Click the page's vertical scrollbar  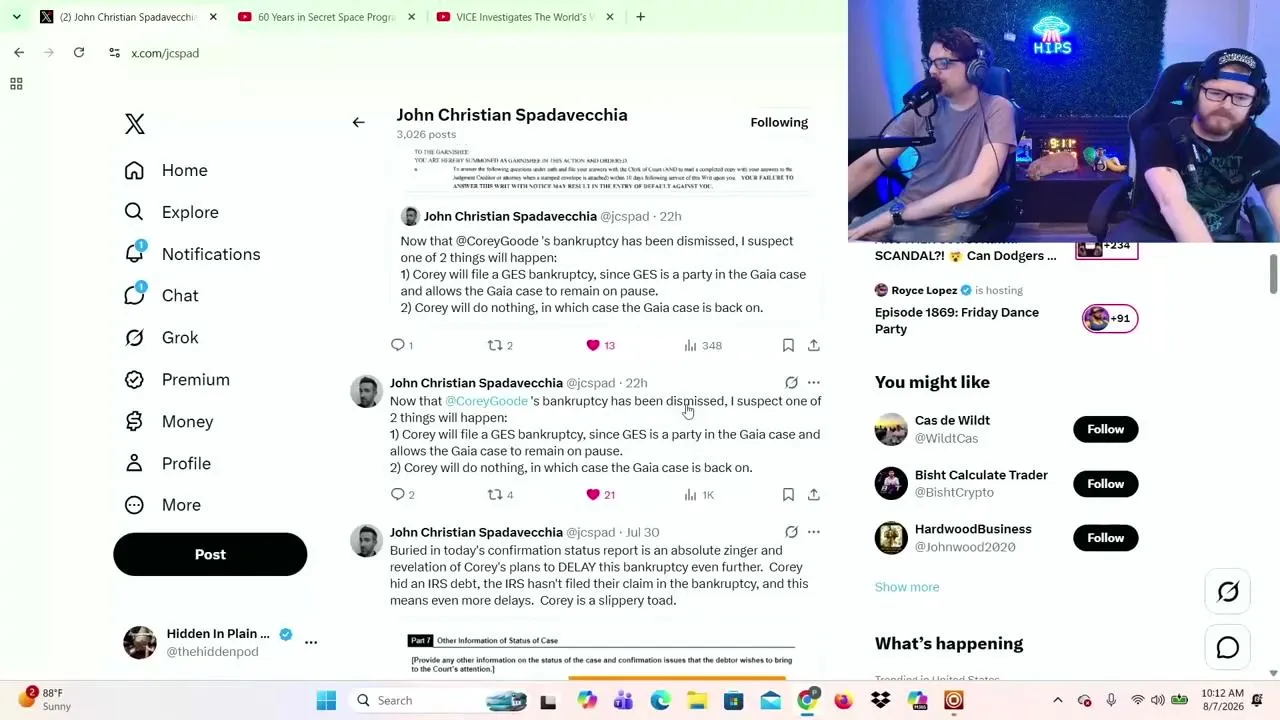1273,275
